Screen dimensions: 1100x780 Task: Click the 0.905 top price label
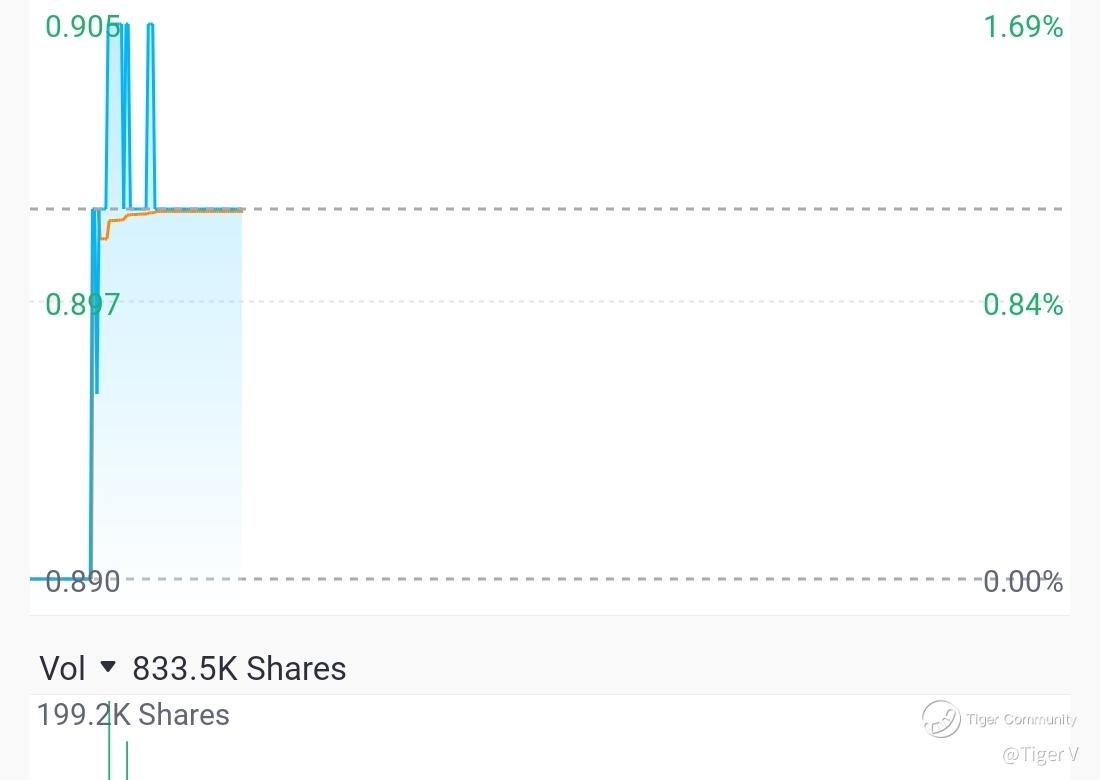pos(83,27)
